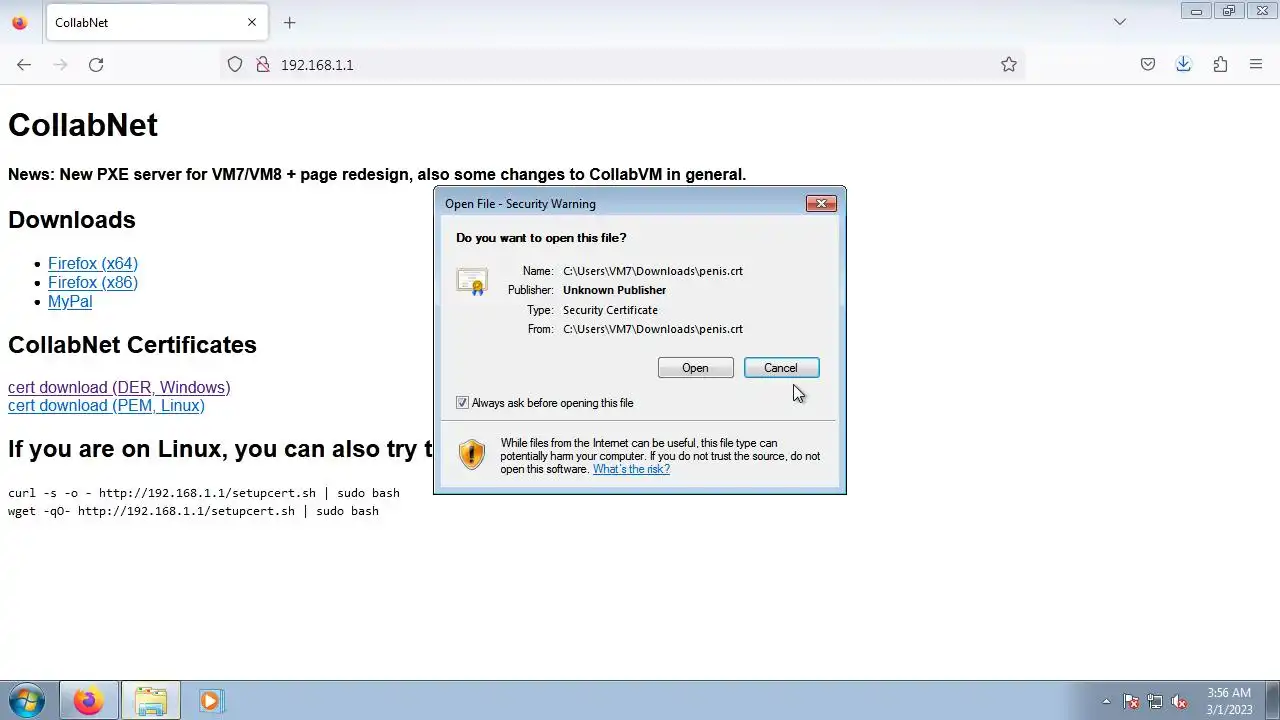Click the Firefox logo icon left of tabs
Image resolution: width=1280 pixels, height=720 pixels.
pos(19,22)
